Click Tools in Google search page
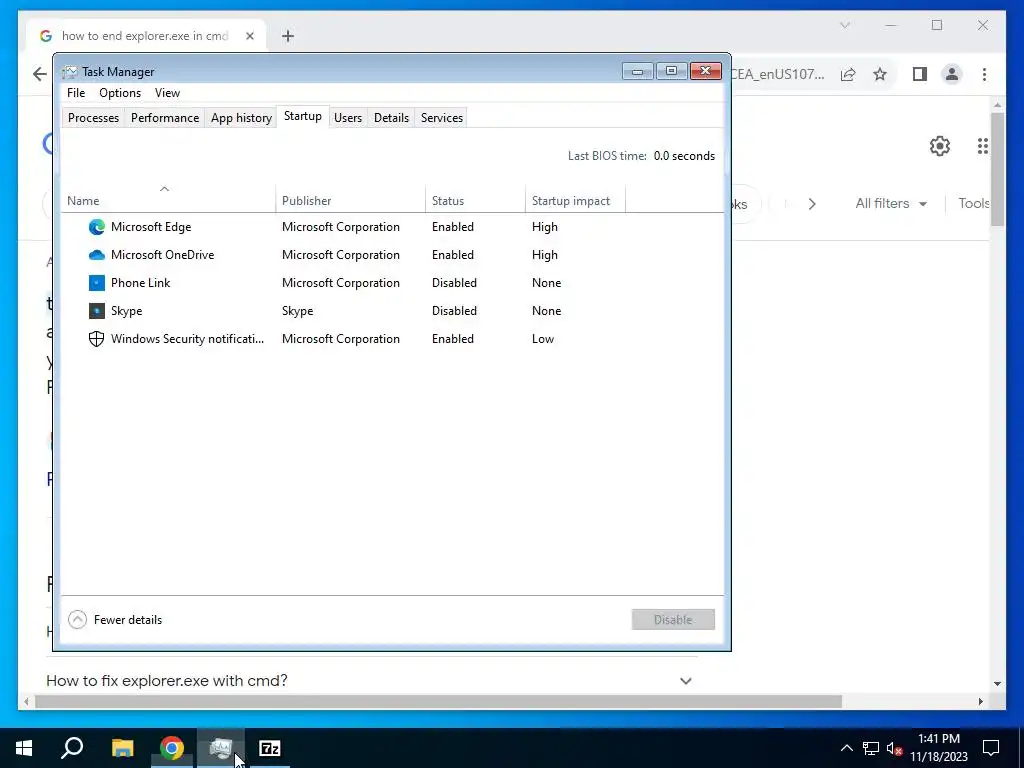This screenshot has height=768, width=1024. tap(974, 204)
